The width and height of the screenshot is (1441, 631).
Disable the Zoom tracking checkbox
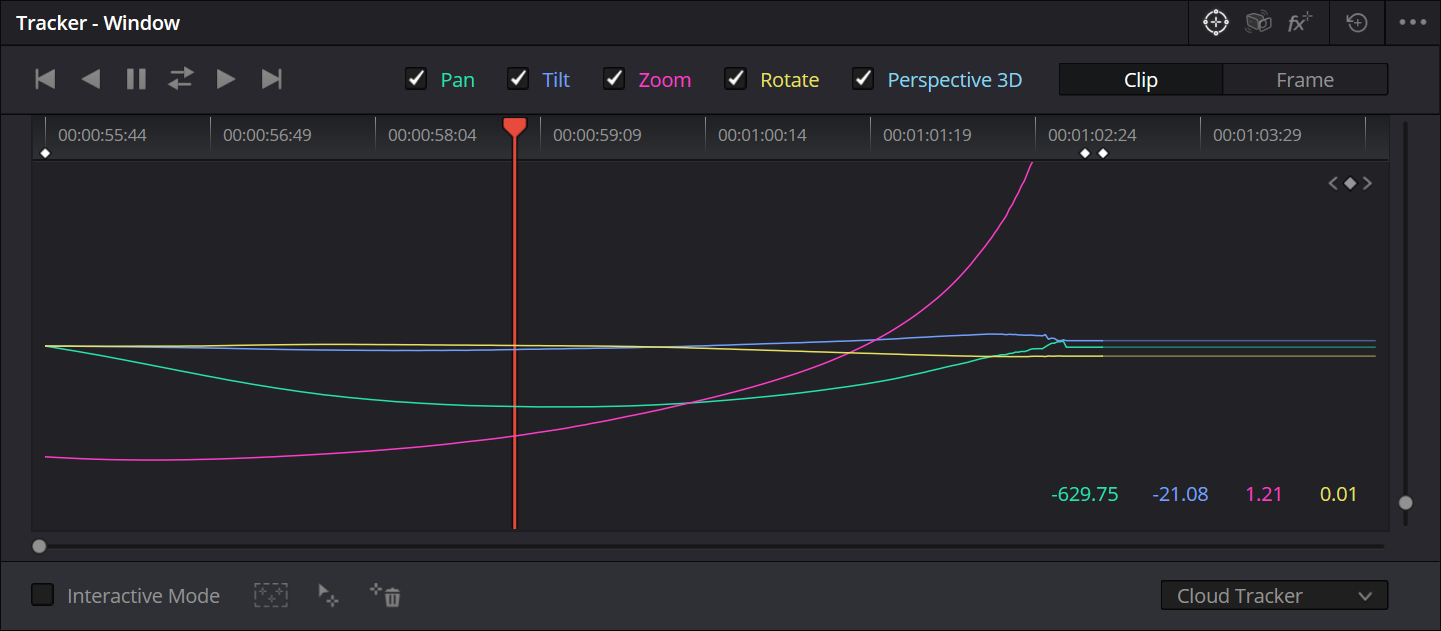coord(614,79)
